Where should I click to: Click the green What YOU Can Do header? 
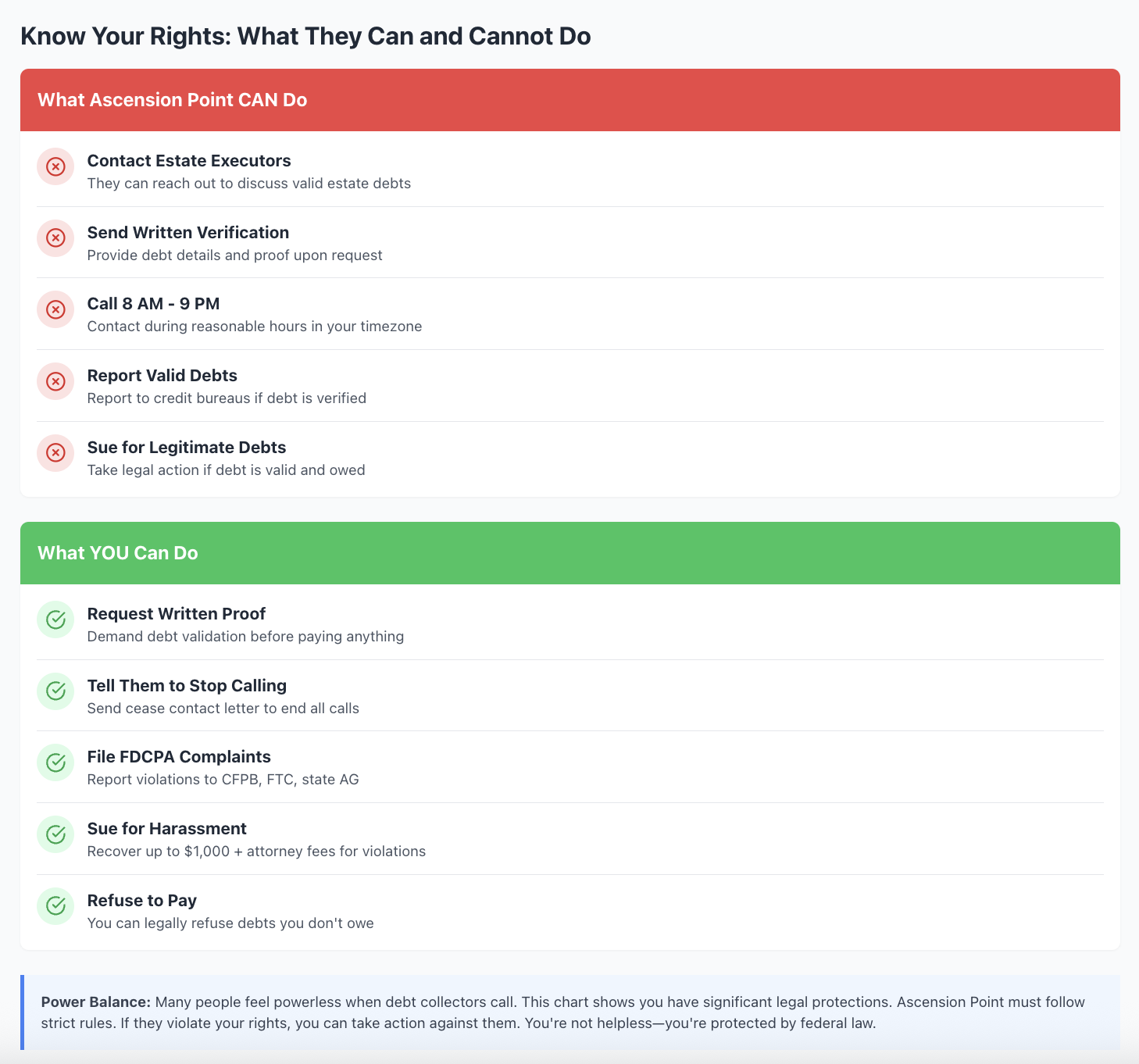(570, 553)
